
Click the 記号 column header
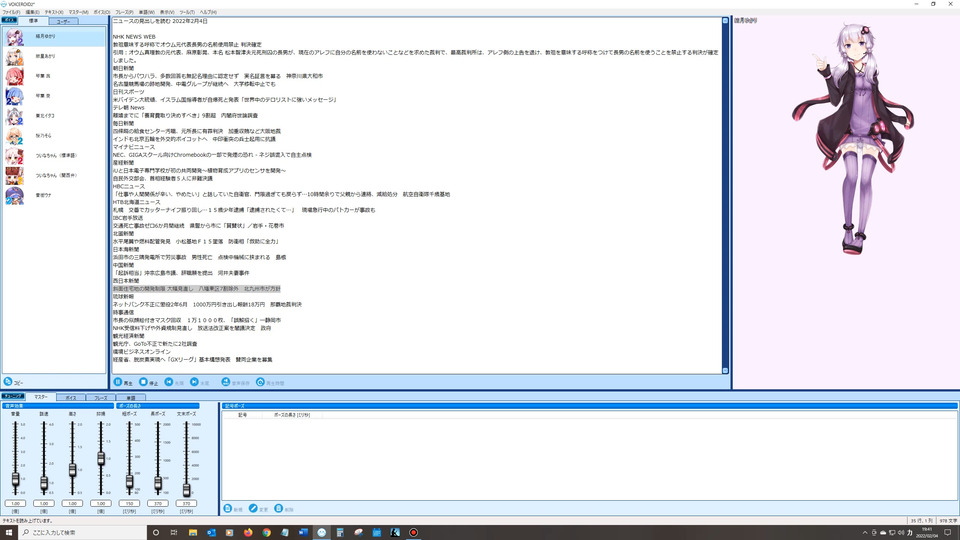(x=242, y=415)
